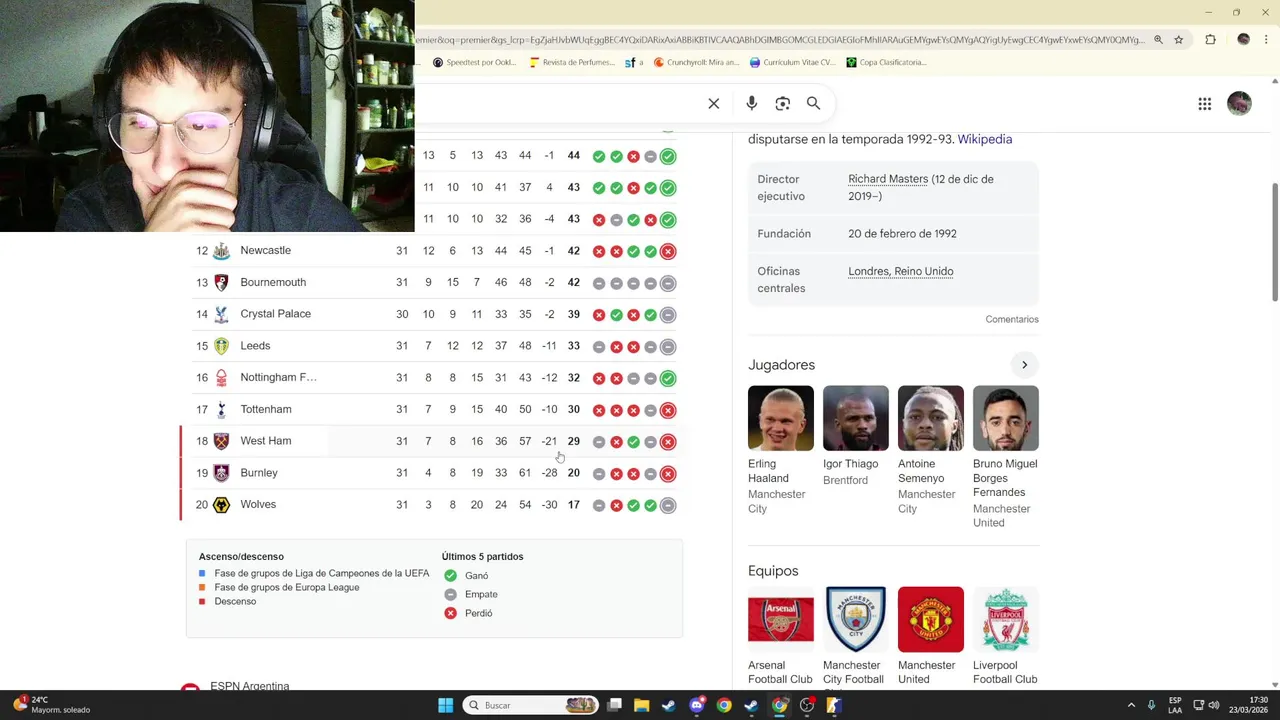This screenshot has width=1280, height=720.
Task: Click the Chrome address bar URL
Action: [780, 40]
